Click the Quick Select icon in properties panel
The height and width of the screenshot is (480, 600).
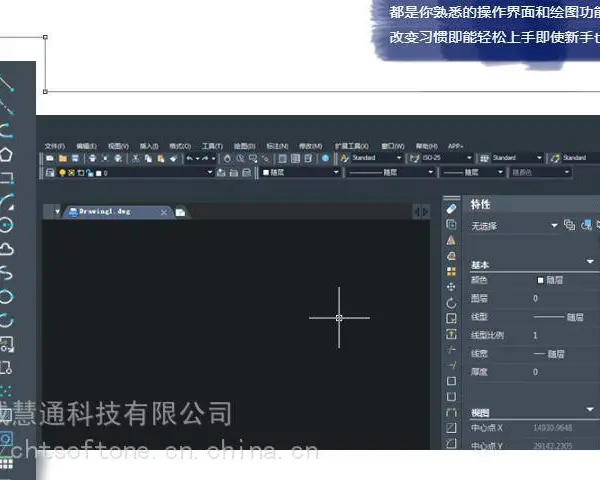click(x=586, y=225)
